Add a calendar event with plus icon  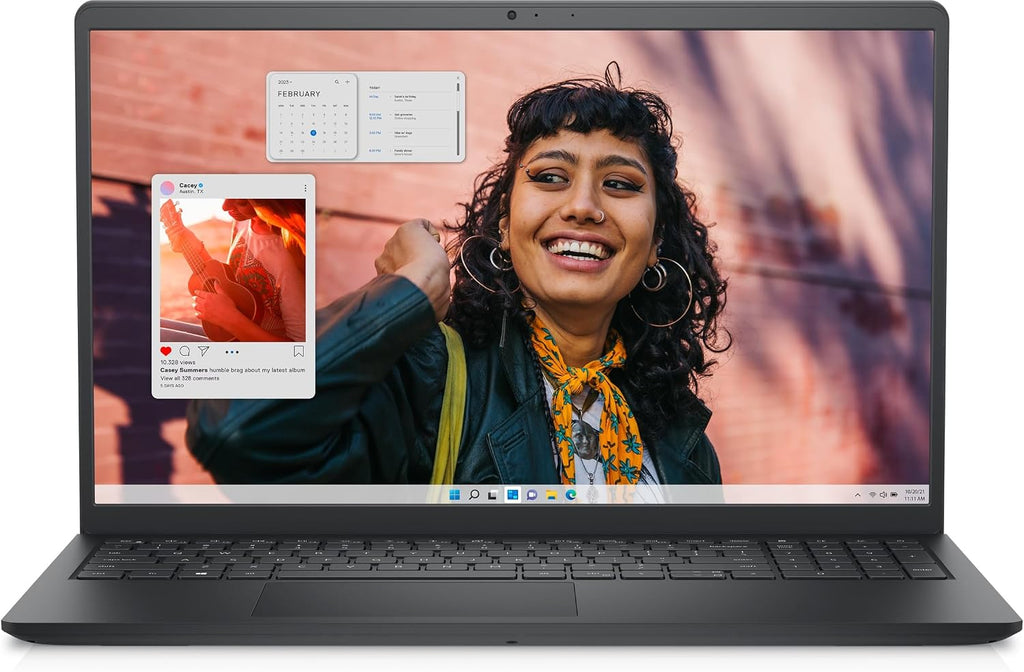coord(347,82)
